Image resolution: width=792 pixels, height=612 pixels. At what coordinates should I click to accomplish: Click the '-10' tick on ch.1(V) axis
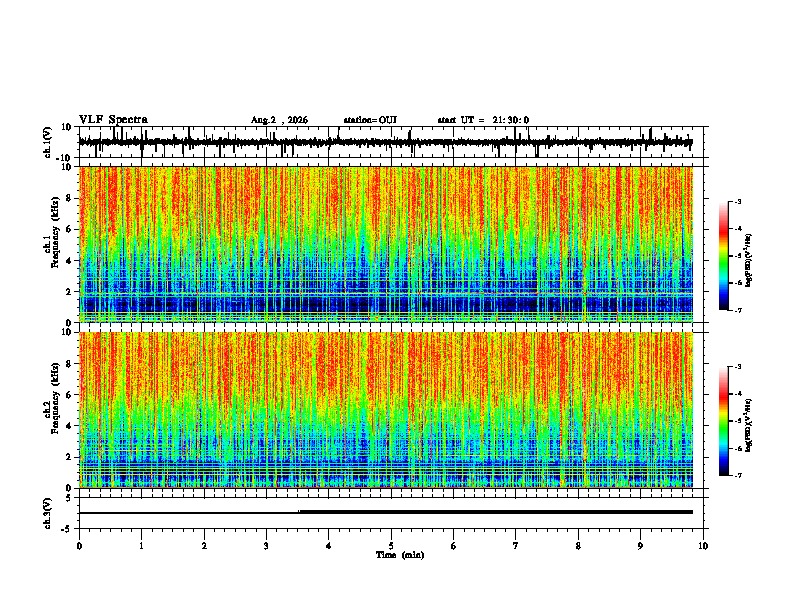pos(65,158)
